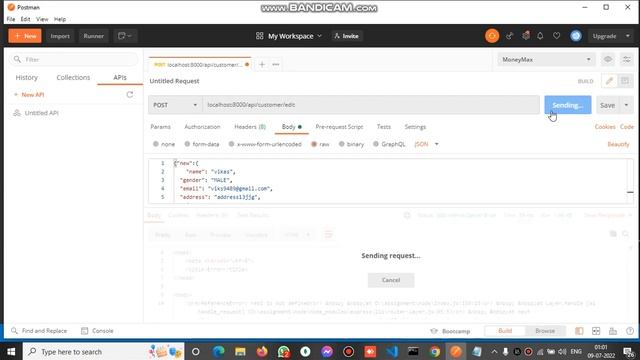Click the sync status icon in header

492,36
